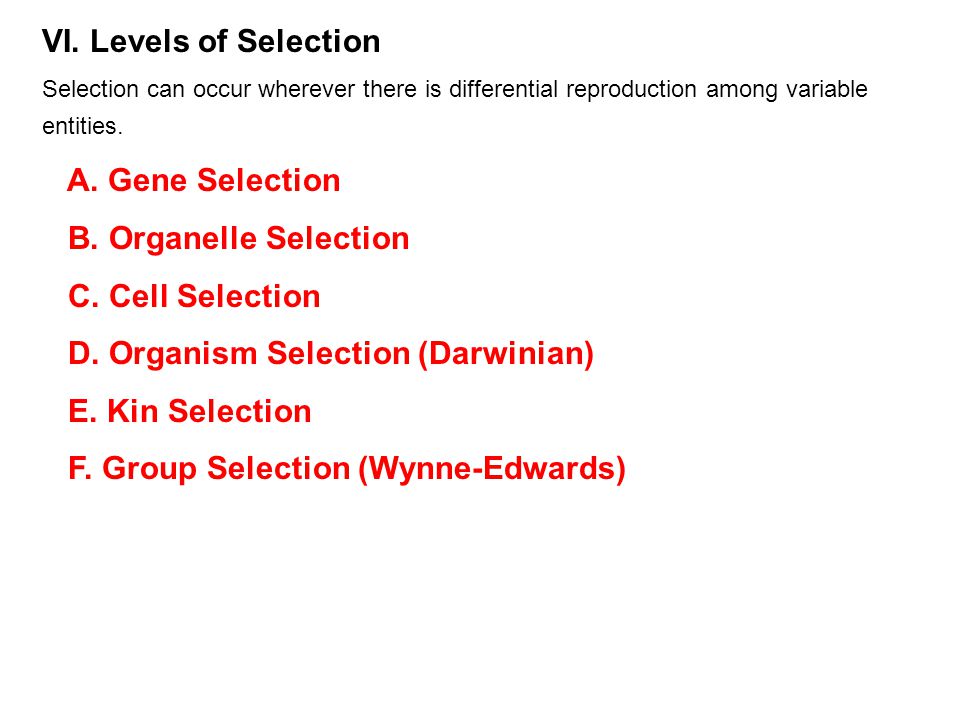Image resolution: width=960 pixels, height=720 pixels.
Task: Click the word 'Organism' in item D
Action: (183, 354)
